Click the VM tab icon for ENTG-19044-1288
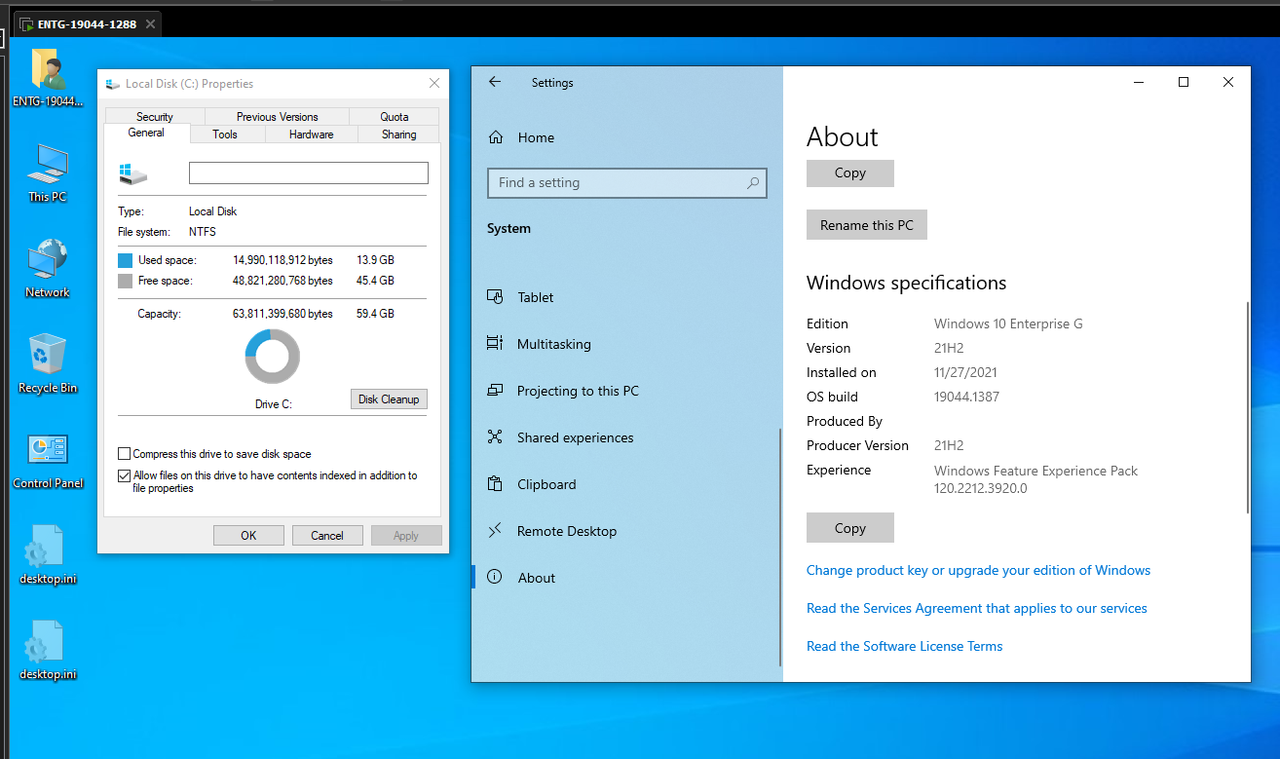 pyautogui.click(x=25, y=24)
